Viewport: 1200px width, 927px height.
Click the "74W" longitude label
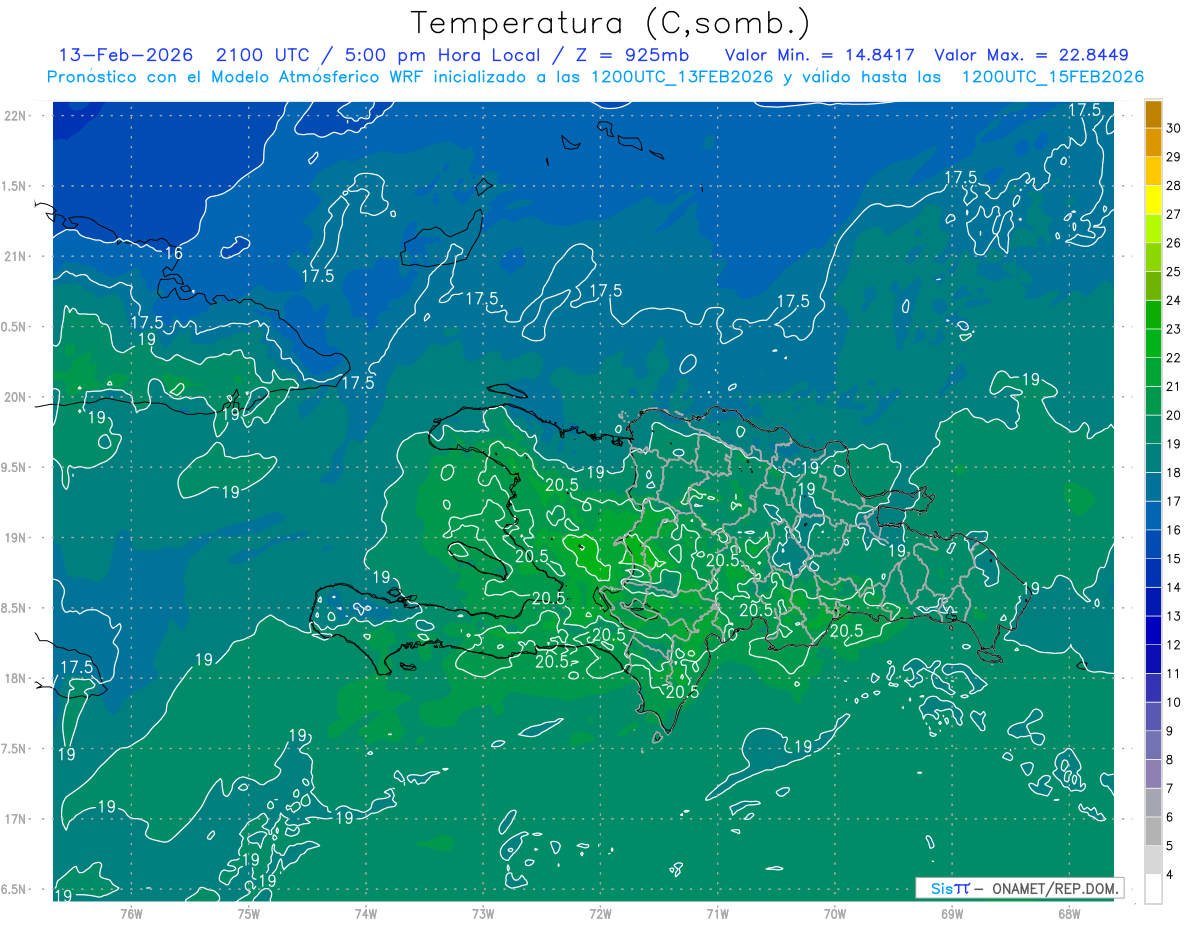(x=365, y=913)
